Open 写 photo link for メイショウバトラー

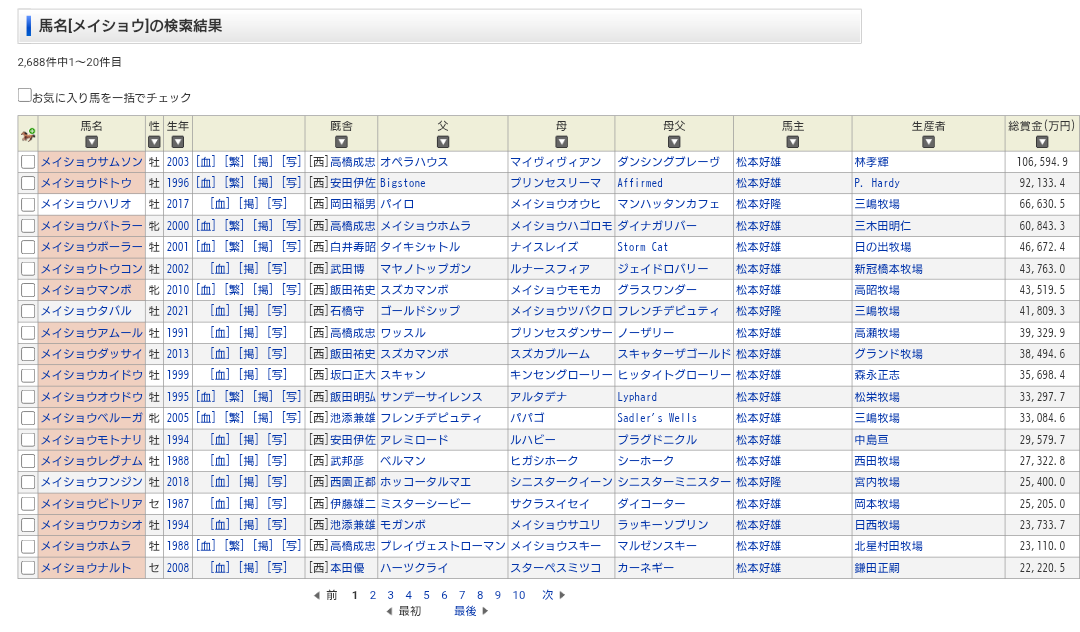[x=291, y=226]
